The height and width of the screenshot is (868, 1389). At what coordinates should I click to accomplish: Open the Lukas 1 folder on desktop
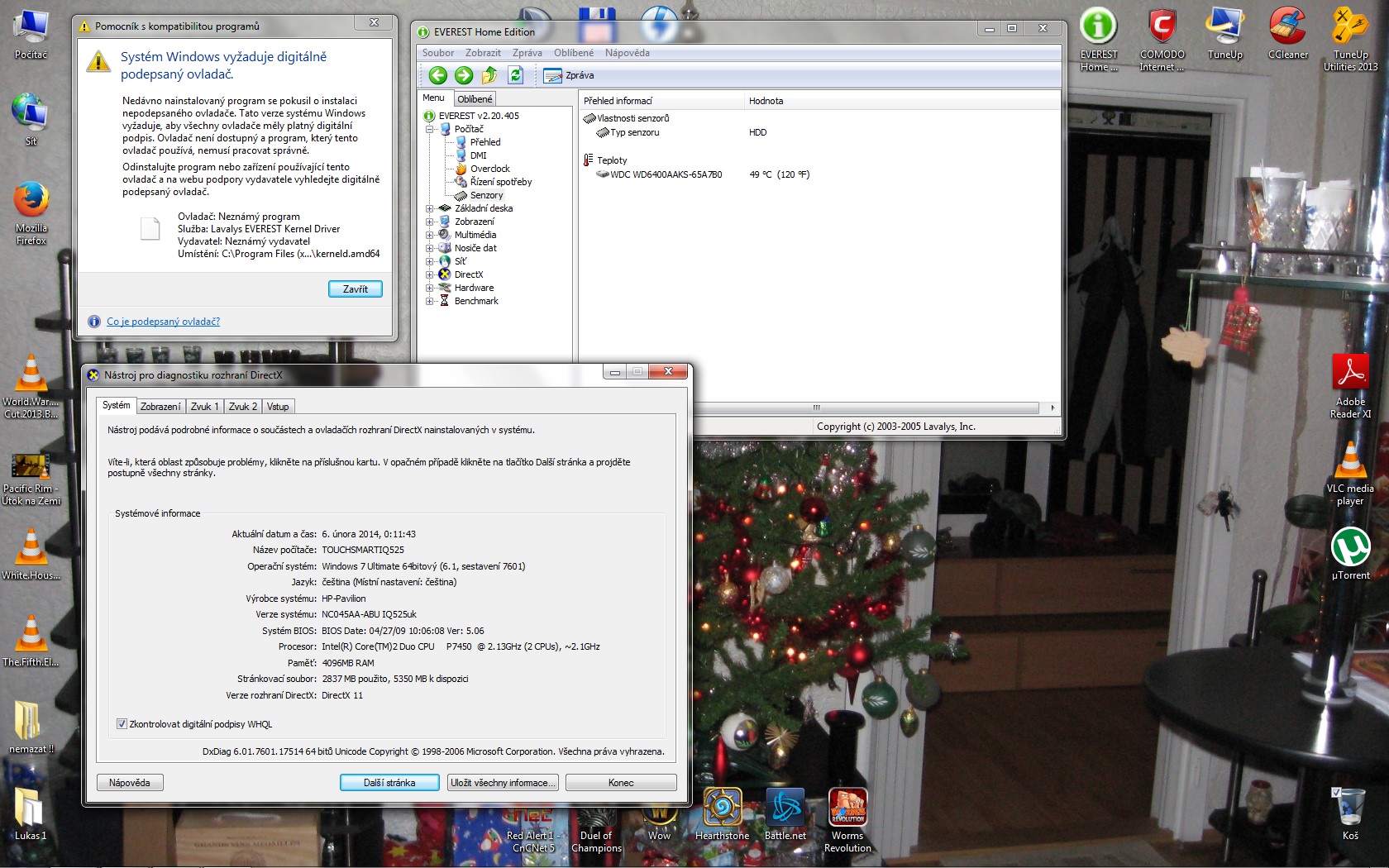(31, 813)
